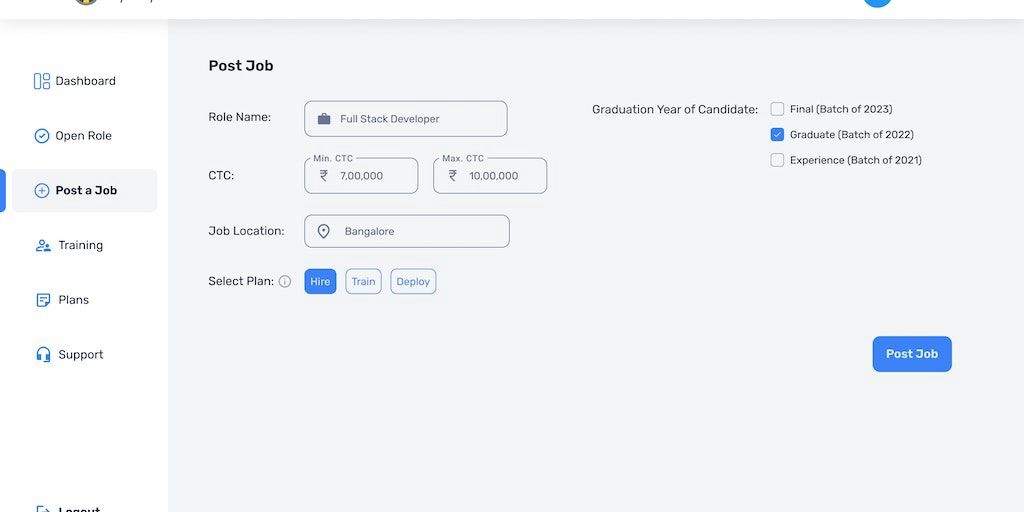
Task: Check the Final (Batch of 2023) checkbox
Action: click(x=777, y=109)
